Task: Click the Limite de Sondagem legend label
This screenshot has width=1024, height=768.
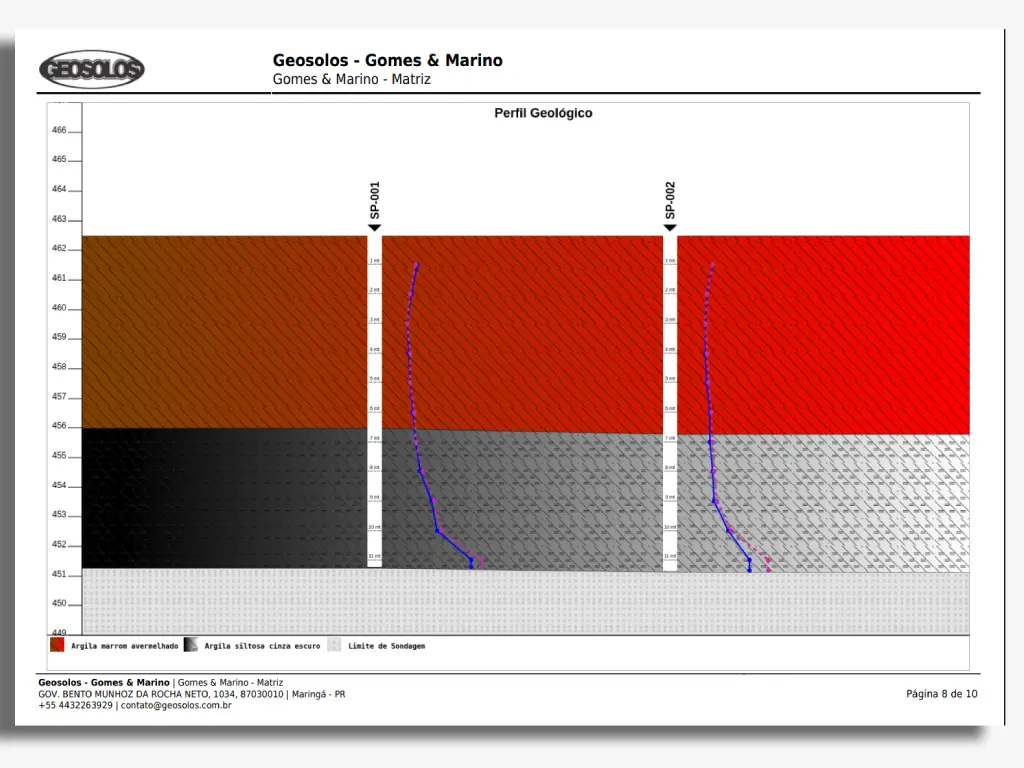Action: tap(386, 646)
